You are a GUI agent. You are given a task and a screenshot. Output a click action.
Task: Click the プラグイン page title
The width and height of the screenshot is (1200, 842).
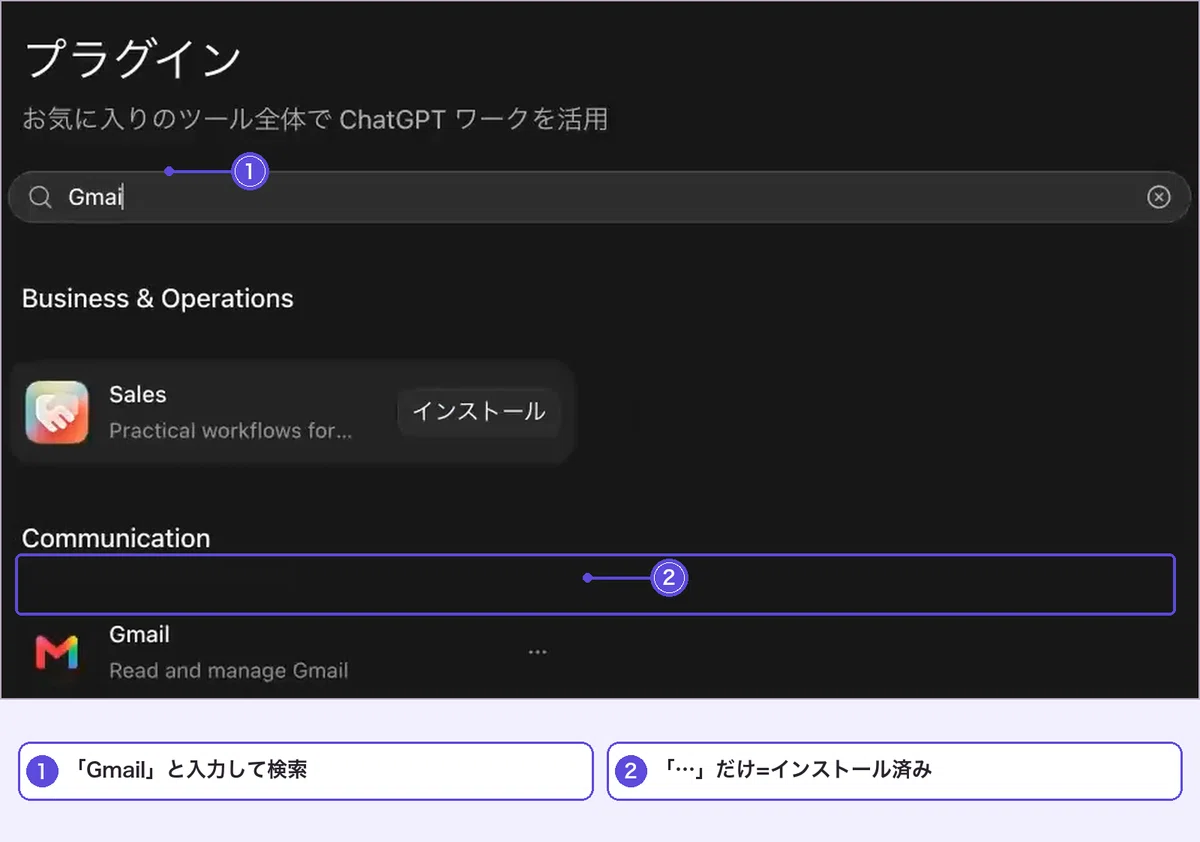click(x=132, y=59)
